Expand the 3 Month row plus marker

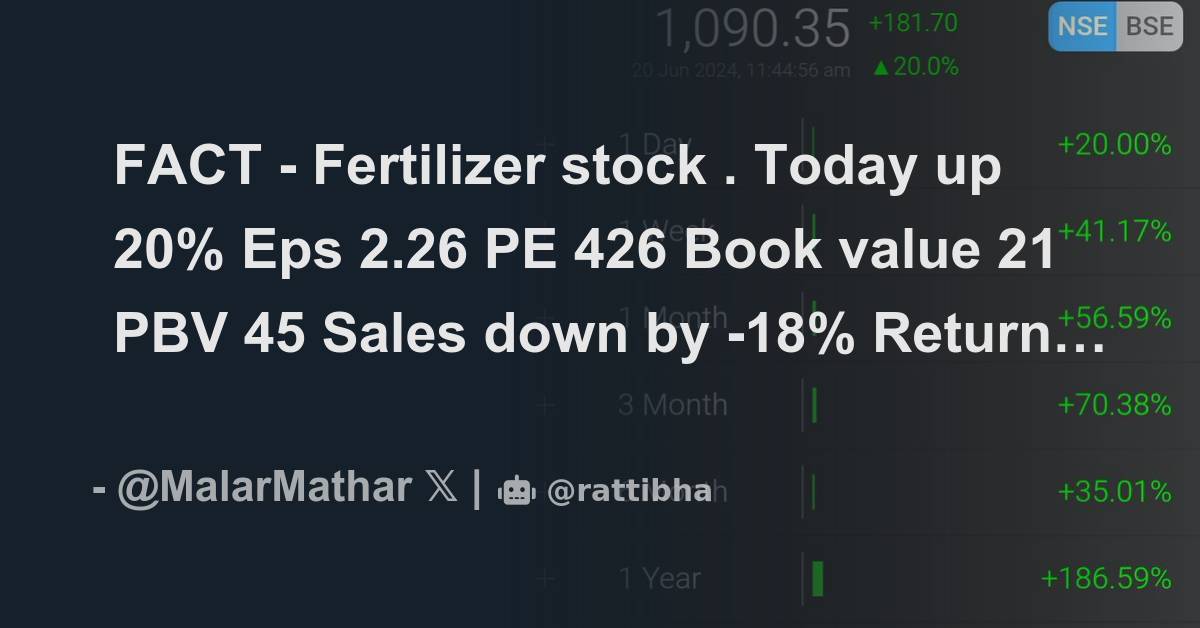[x=544, y=405]
